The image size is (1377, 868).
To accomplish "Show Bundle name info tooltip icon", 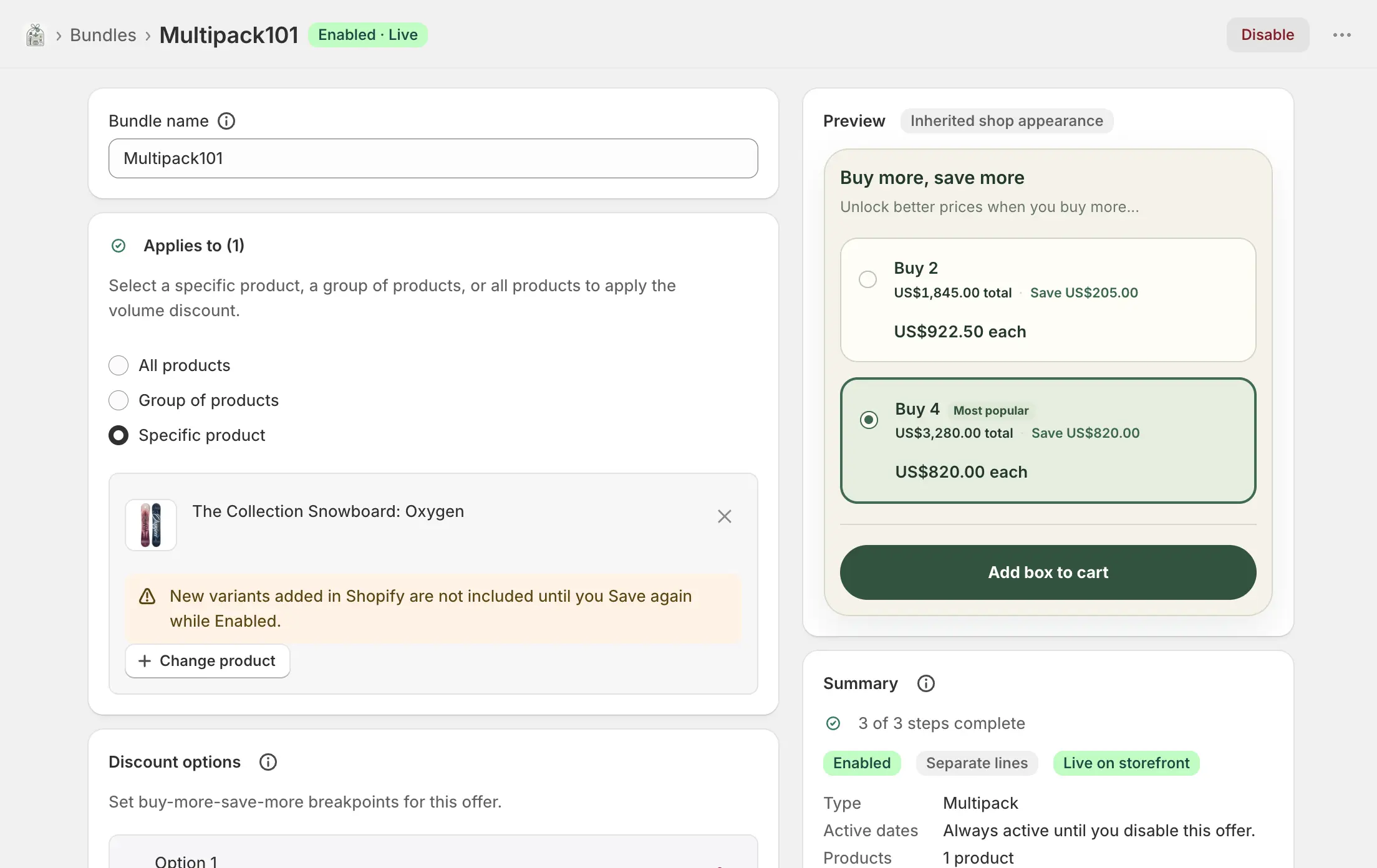I will tap(226, 121).
